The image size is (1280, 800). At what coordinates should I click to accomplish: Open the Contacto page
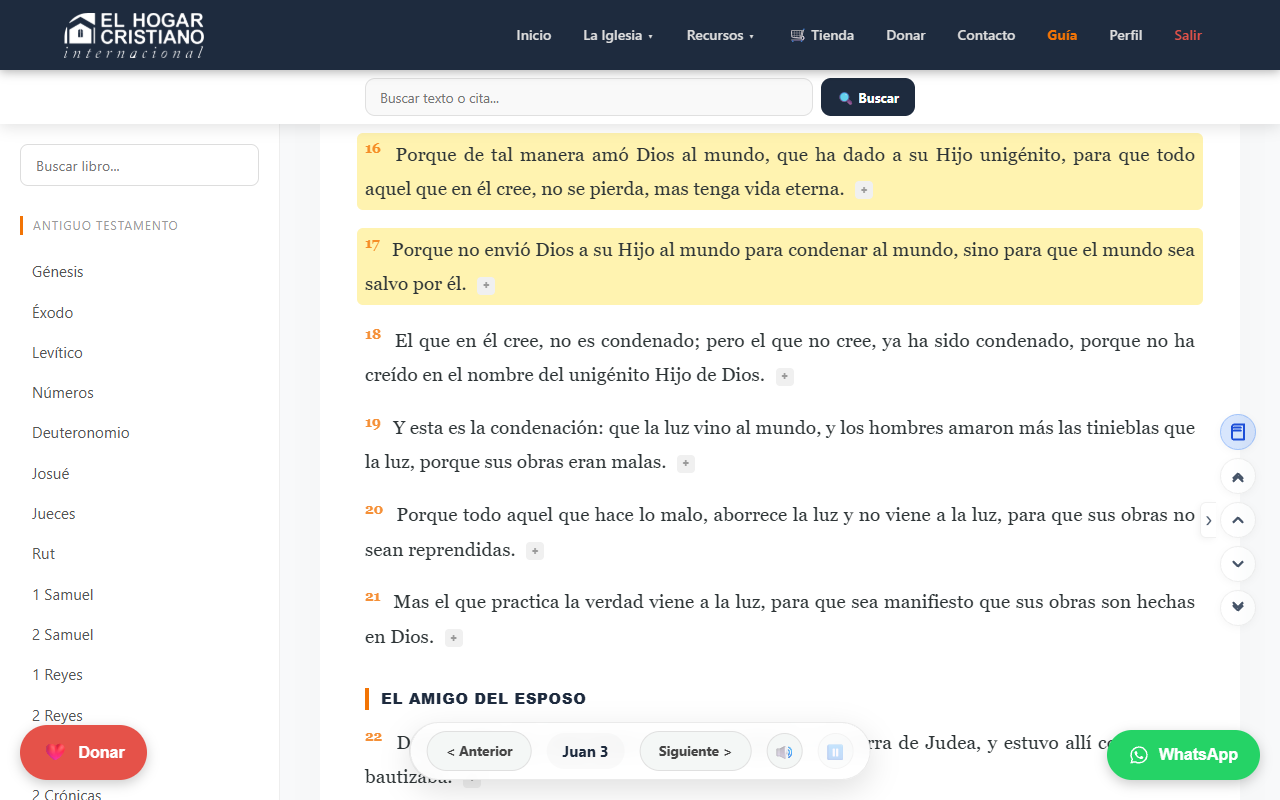tap(986, 35)
